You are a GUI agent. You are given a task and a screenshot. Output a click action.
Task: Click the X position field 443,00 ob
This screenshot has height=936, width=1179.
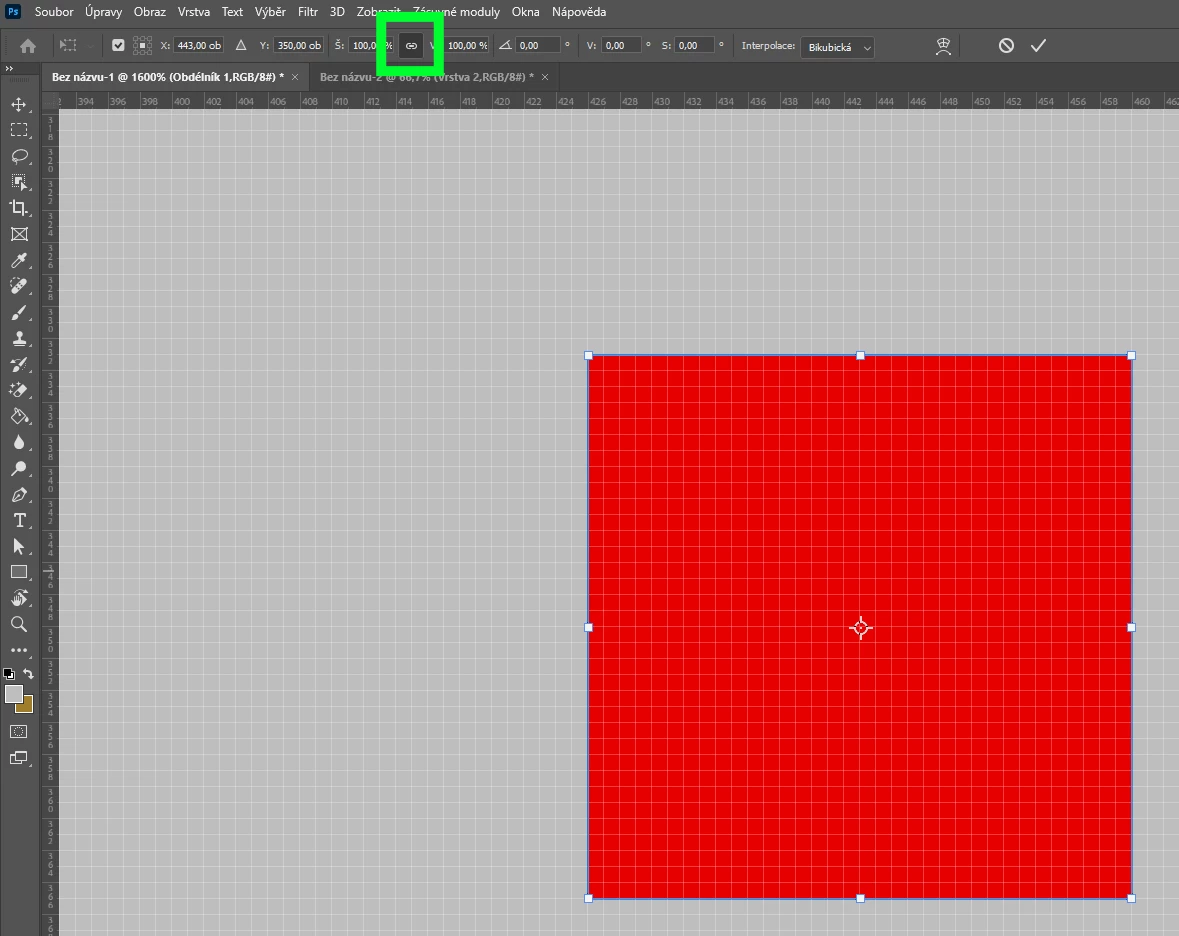199,45
